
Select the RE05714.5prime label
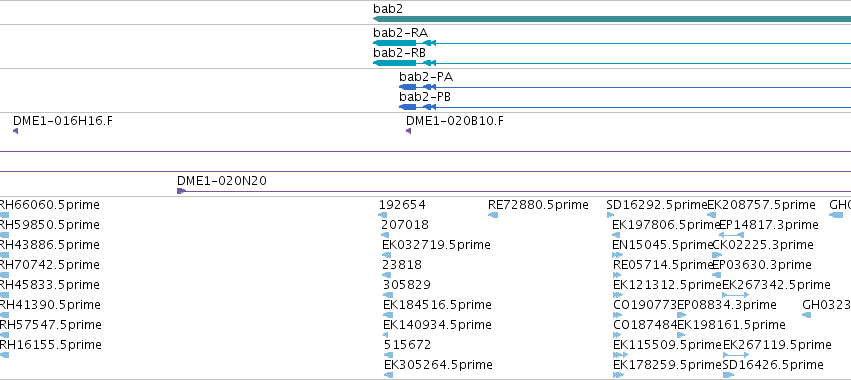[662, 265]
